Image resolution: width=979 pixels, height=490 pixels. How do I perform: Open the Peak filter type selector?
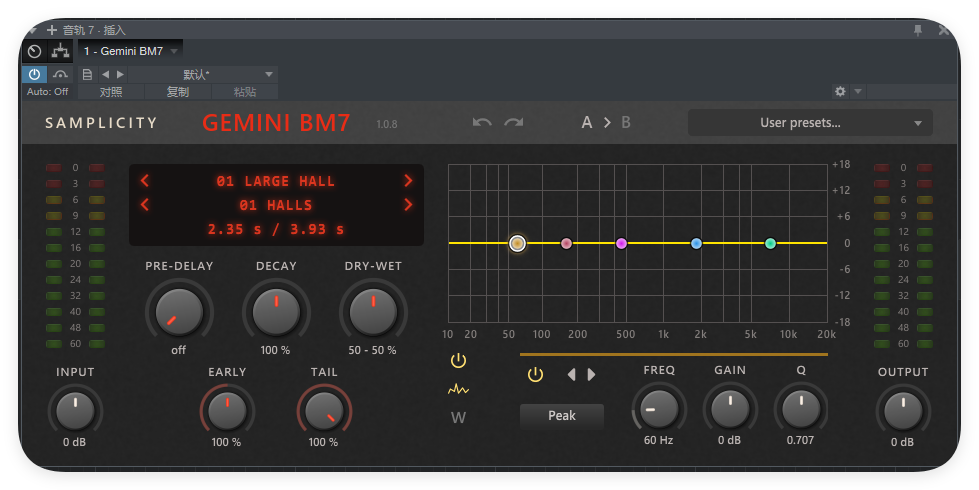point(562,416)
